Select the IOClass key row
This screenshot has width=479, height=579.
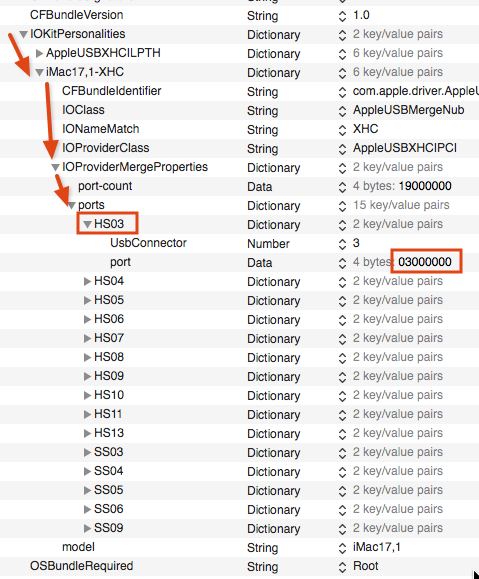pos(239,110)
